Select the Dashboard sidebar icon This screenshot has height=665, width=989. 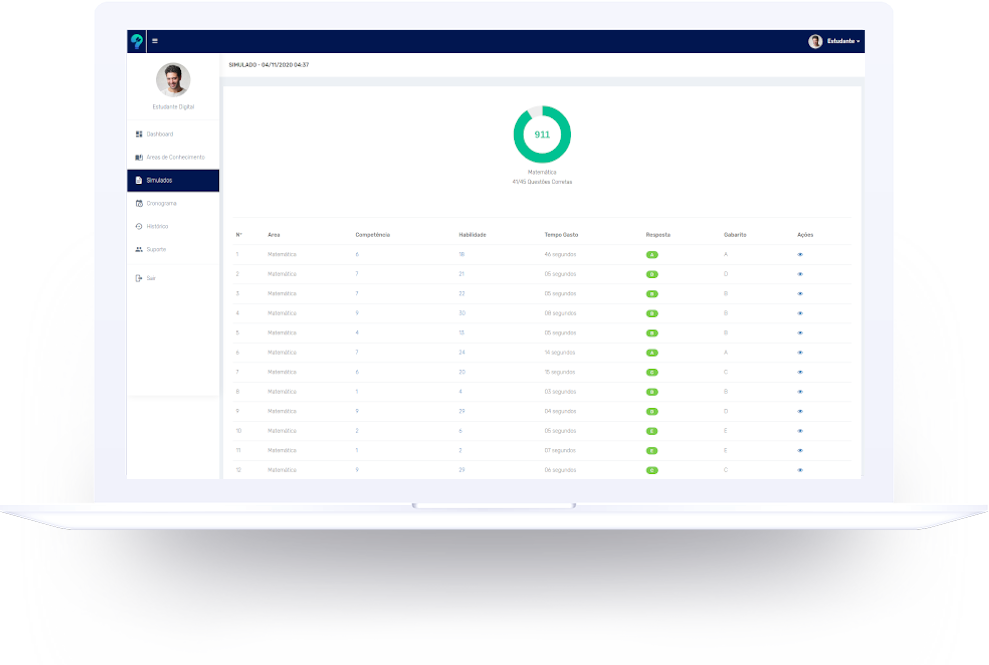click(138, 132)
